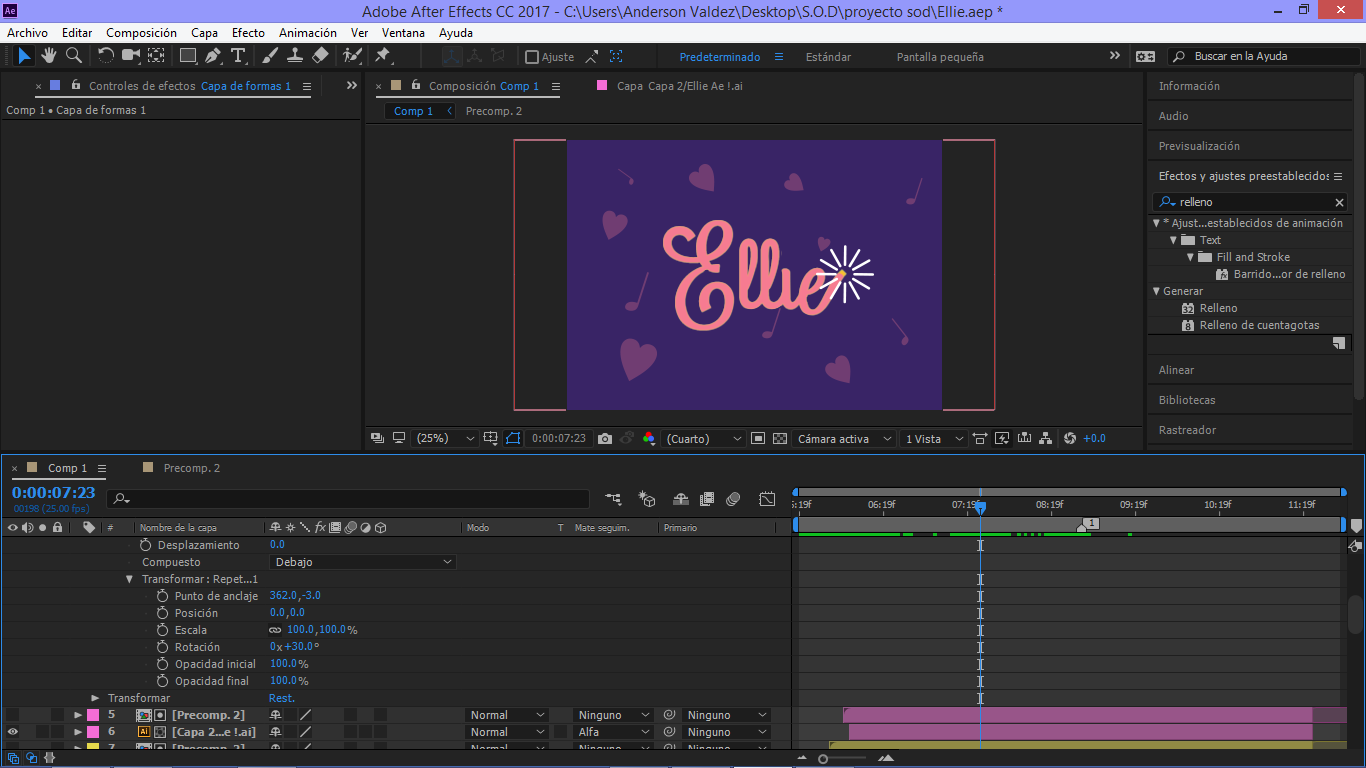Screen dimensions: 1366x768
Task: Click the exposure value +0.0
Action: click(x=1095, y=438)
